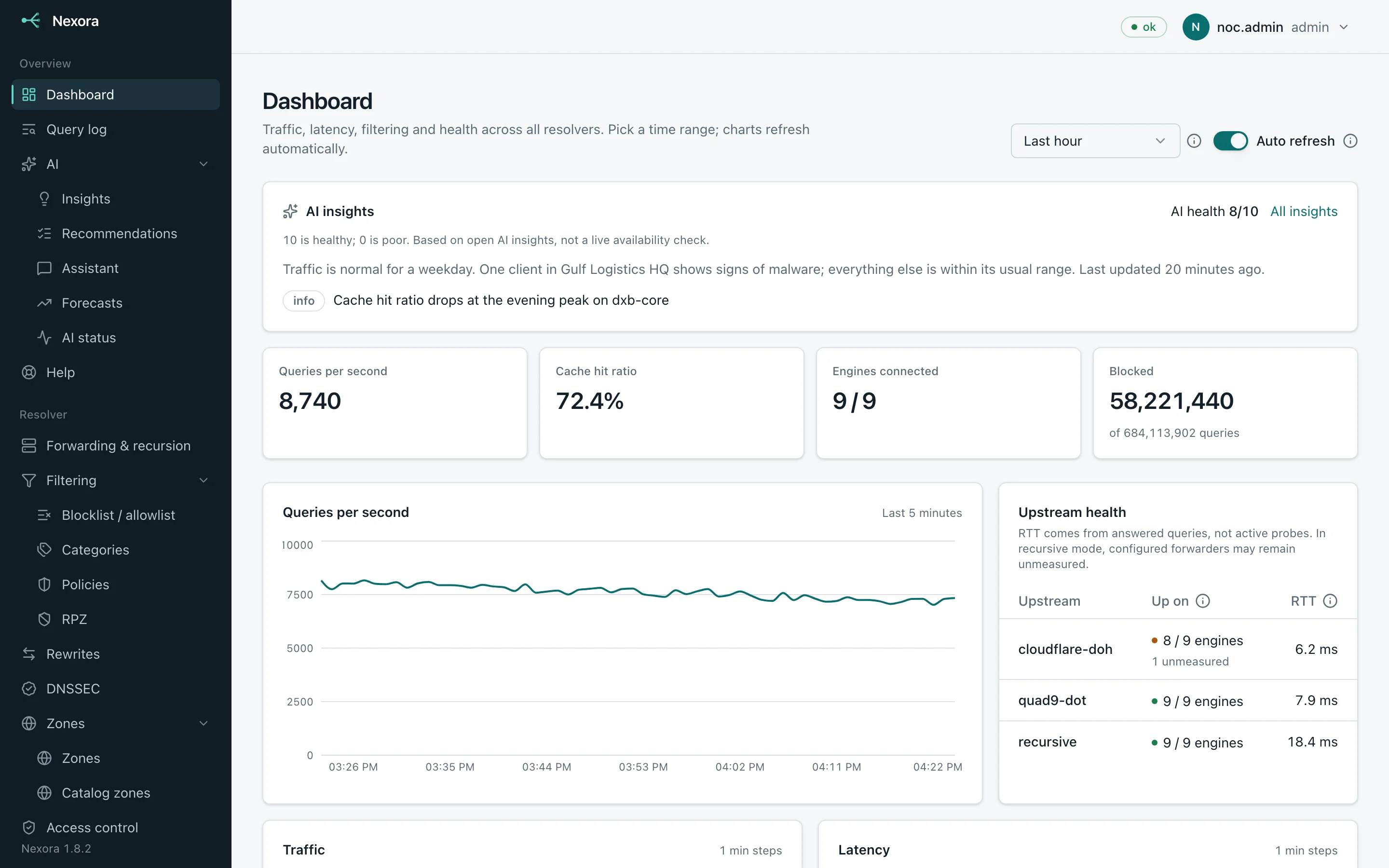Click the Query log icon
The width and height of the screenshot is (1389, 868).
pos(29,130)
